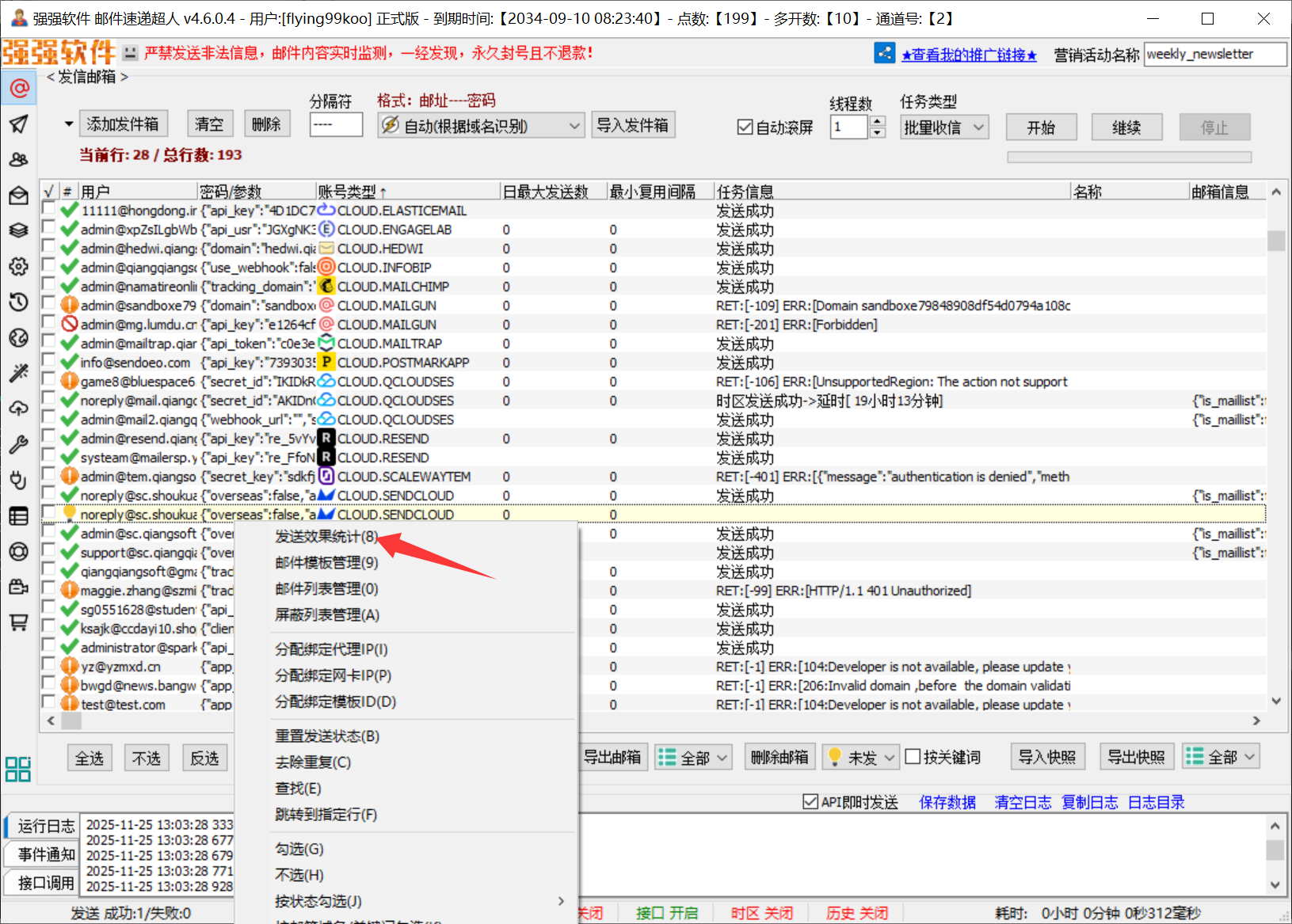
Task: Open the history clock icon in sidebar
Action: click(x=19, y=302)
